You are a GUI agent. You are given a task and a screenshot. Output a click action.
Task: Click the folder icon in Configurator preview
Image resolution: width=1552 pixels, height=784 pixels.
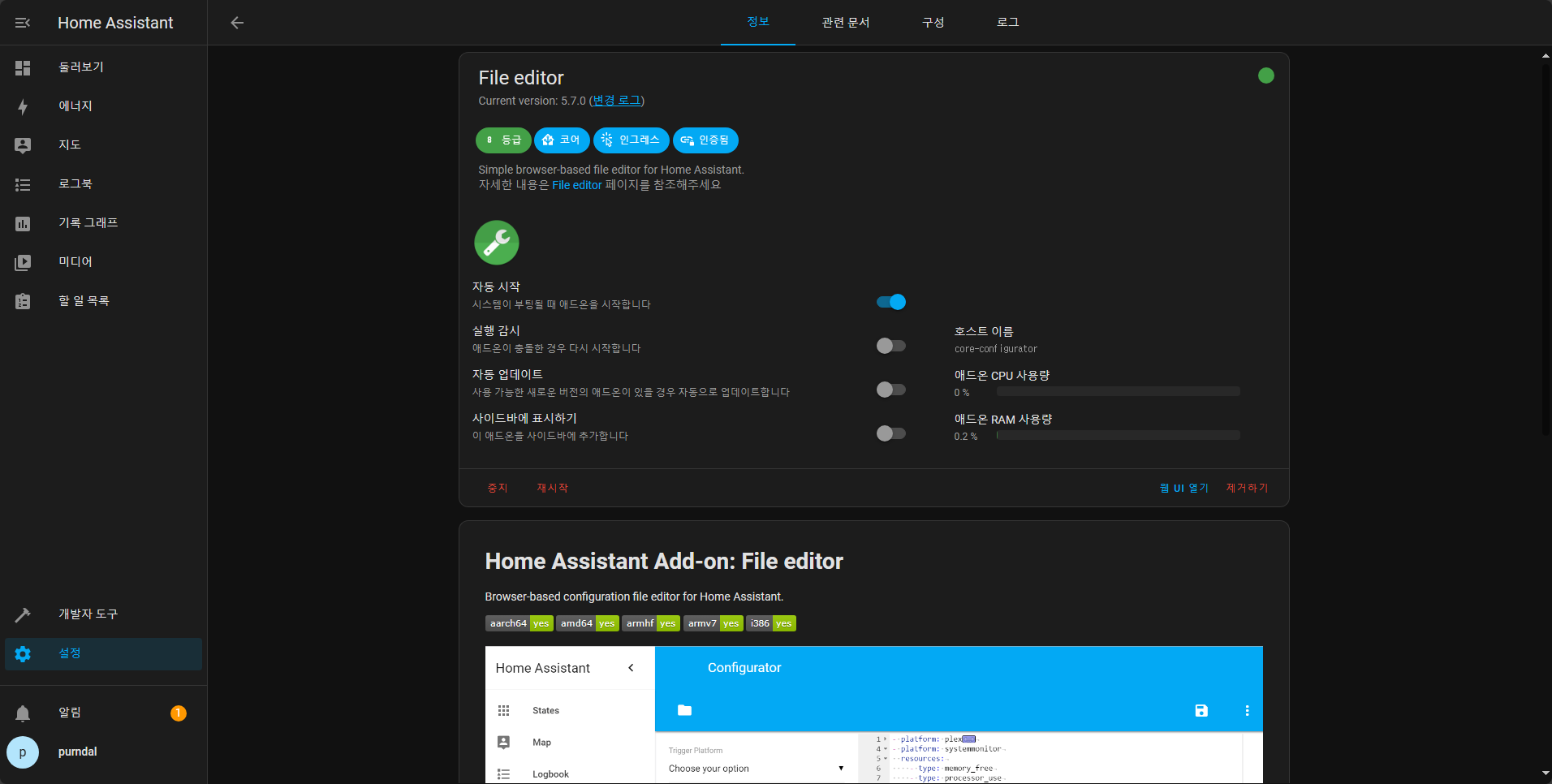coord(684,710)
